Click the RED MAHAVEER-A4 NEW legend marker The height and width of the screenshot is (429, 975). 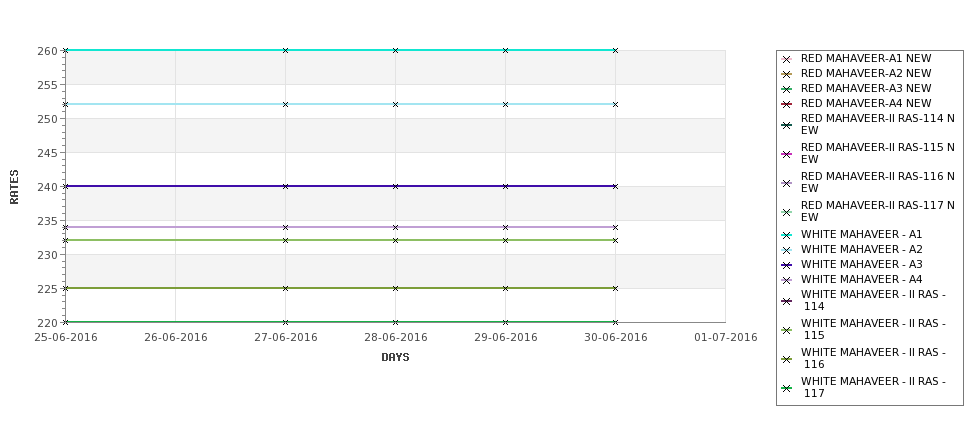[787, 104]
